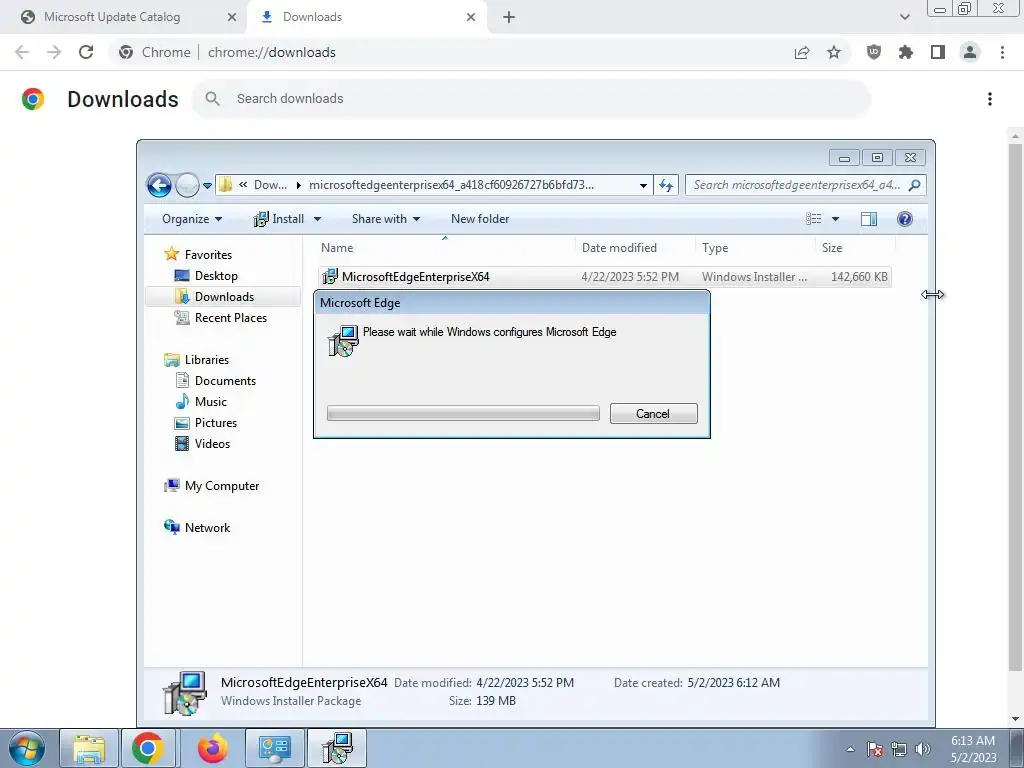The image size is (1024, 768).
Task: Open the recent pages dropdown arrow
Action: tap(207, 185)
